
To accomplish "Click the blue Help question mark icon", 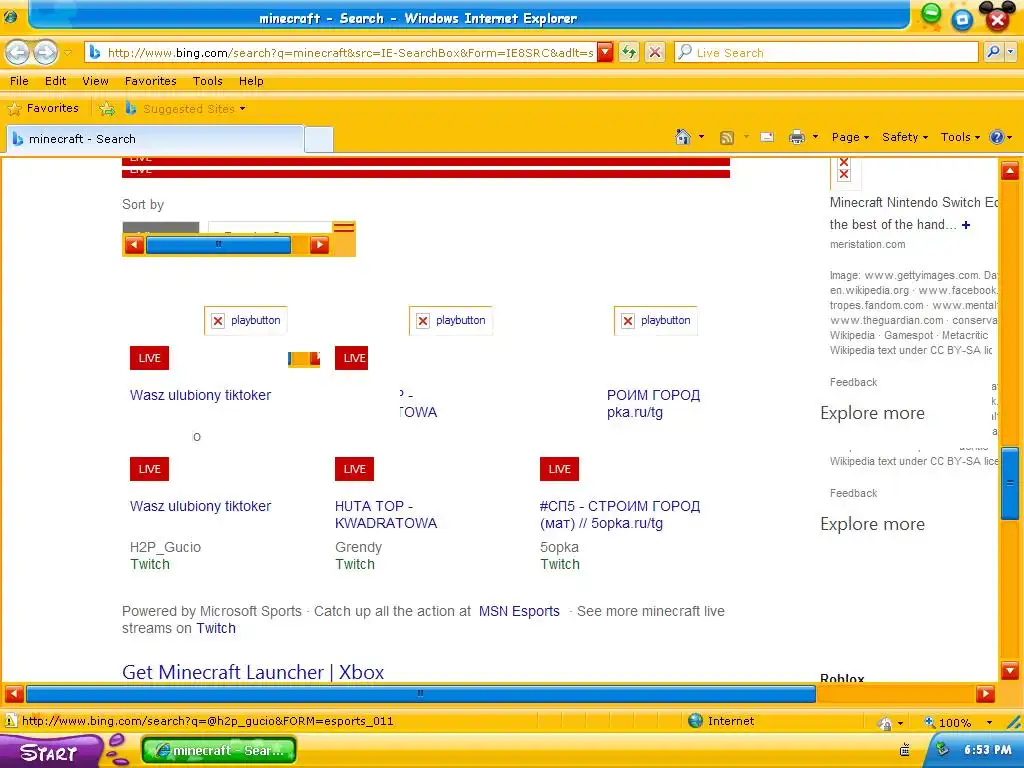I will tap(997, 137).
